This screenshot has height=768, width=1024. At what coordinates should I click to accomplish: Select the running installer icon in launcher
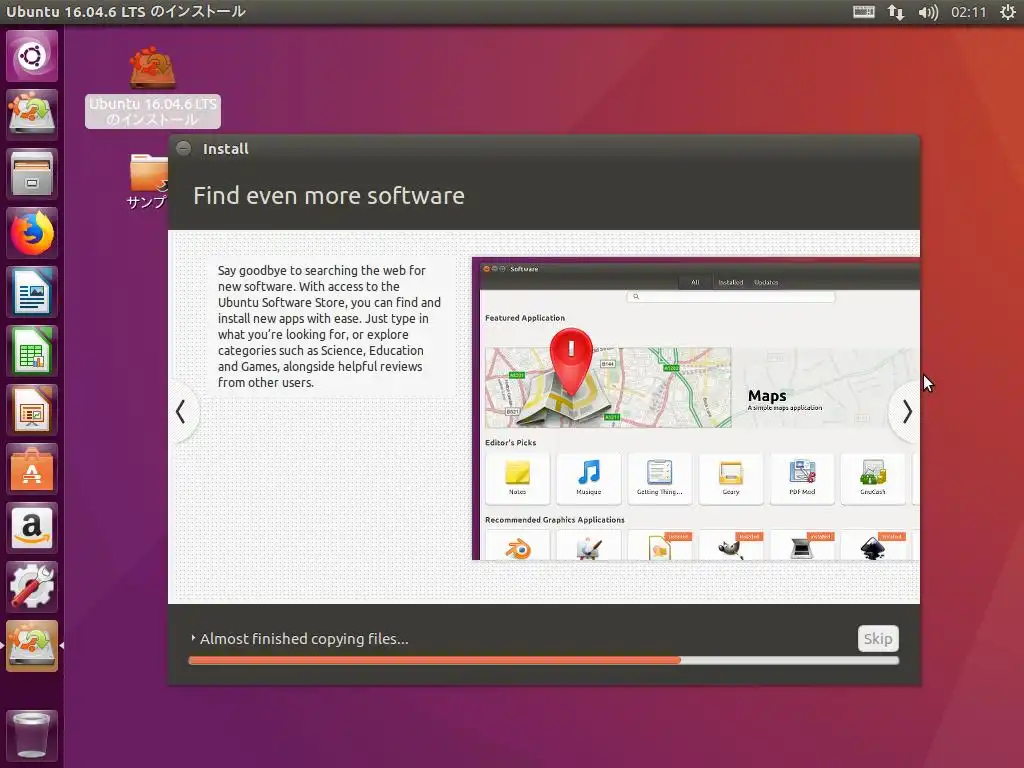pyautogui.click(x=31, y=646)
